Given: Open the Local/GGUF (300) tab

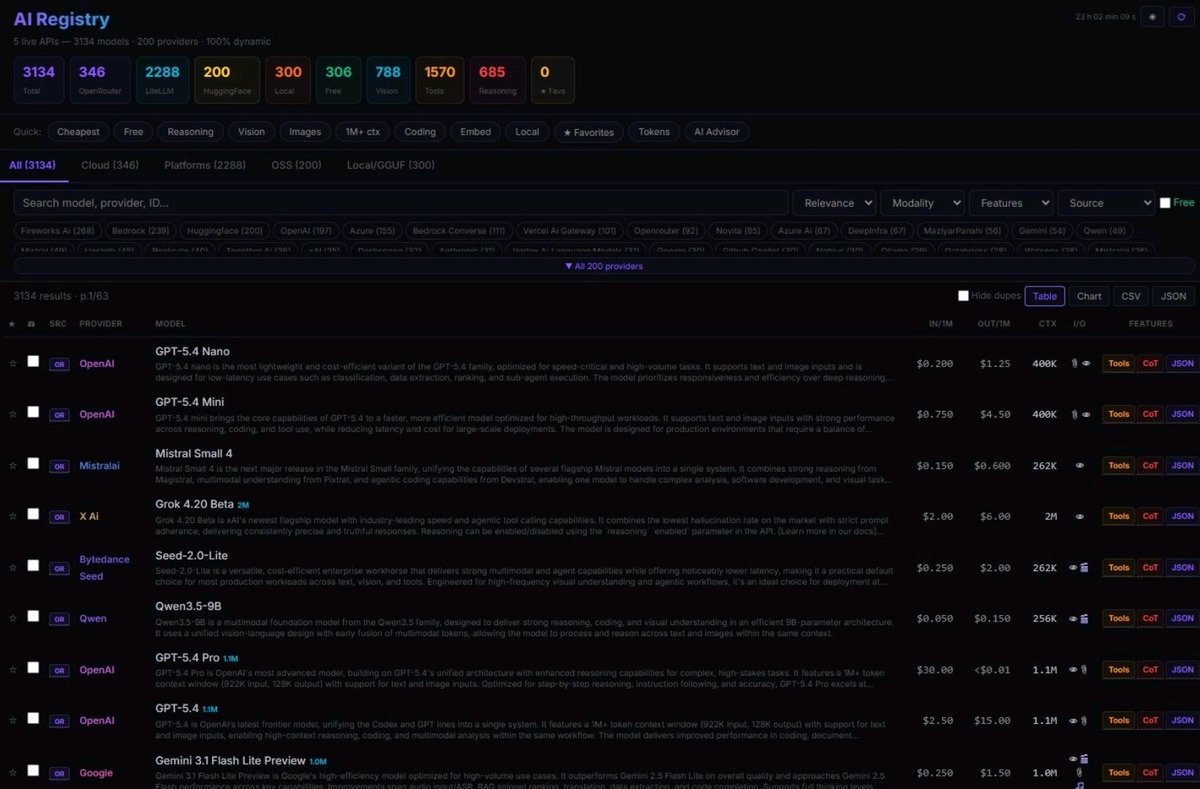Looking at the screenshot, I should (391, 165).
